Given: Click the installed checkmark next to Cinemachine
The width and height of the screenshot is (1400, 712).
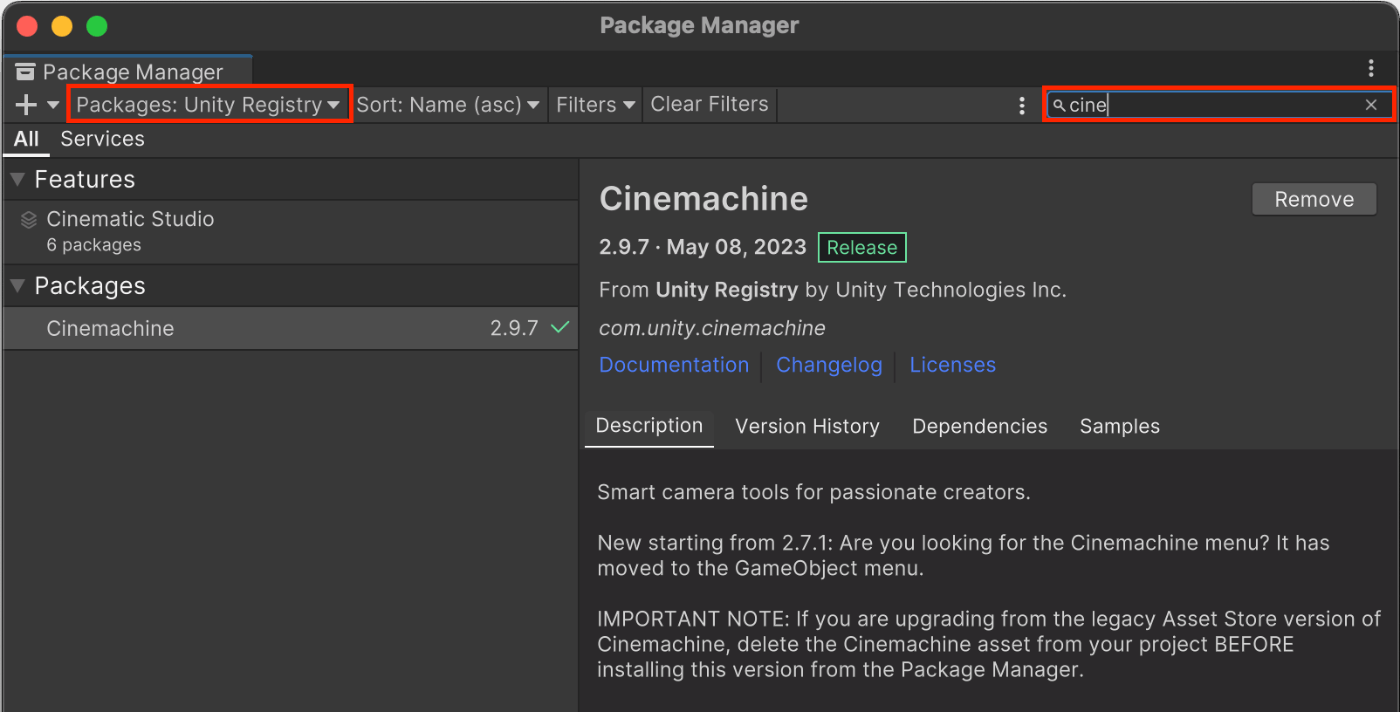Looking at the screenshot, I should point(561,327).
